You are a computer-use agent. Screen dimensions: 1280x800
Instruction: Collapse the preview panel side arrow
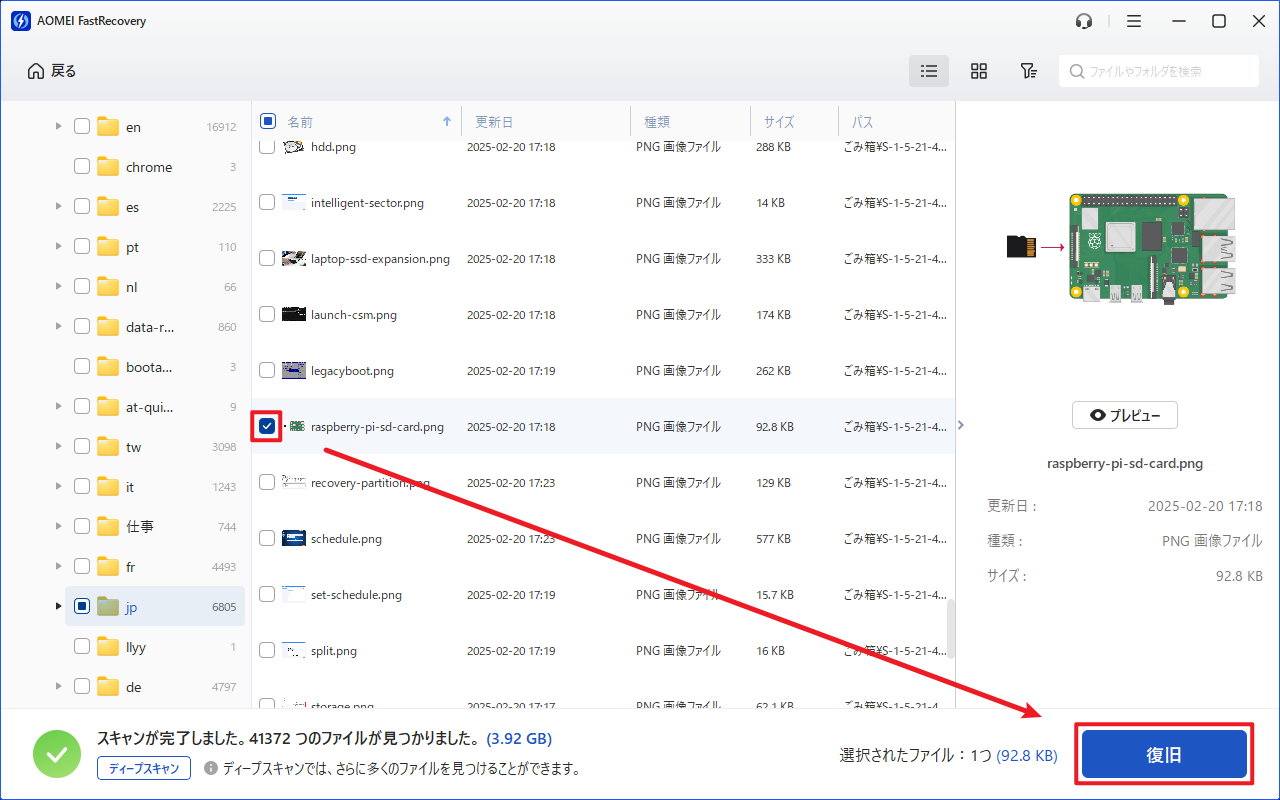pyautogui.click(x=961, y=425)
